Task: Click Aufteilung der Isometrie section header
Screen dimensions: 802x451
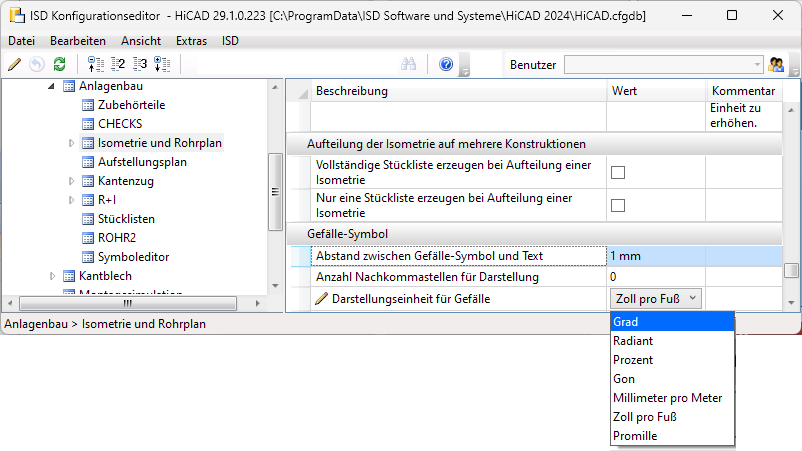Action: point(534,144)
